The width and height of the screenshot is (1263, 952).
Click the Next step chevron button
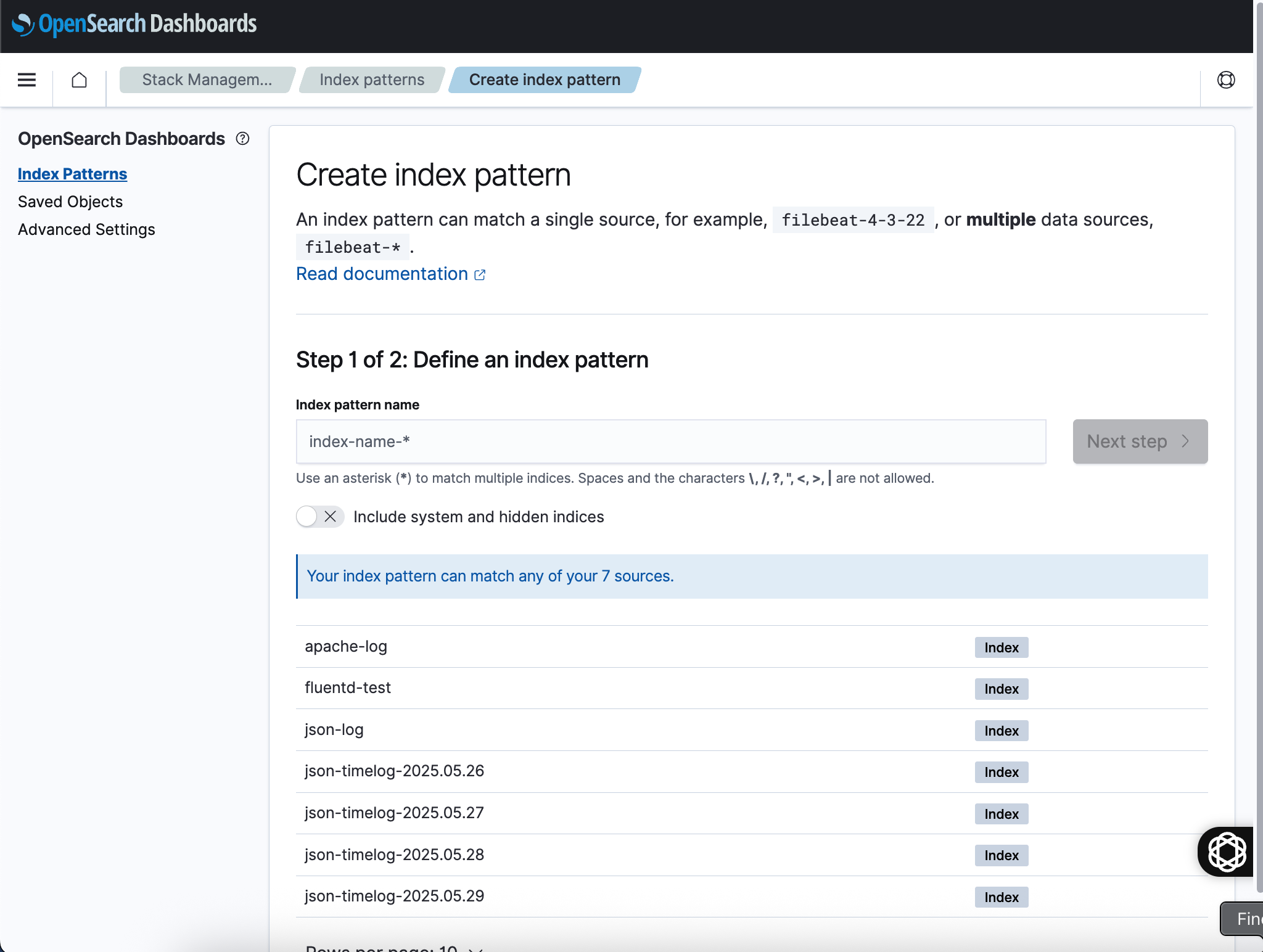(1140, 441)
